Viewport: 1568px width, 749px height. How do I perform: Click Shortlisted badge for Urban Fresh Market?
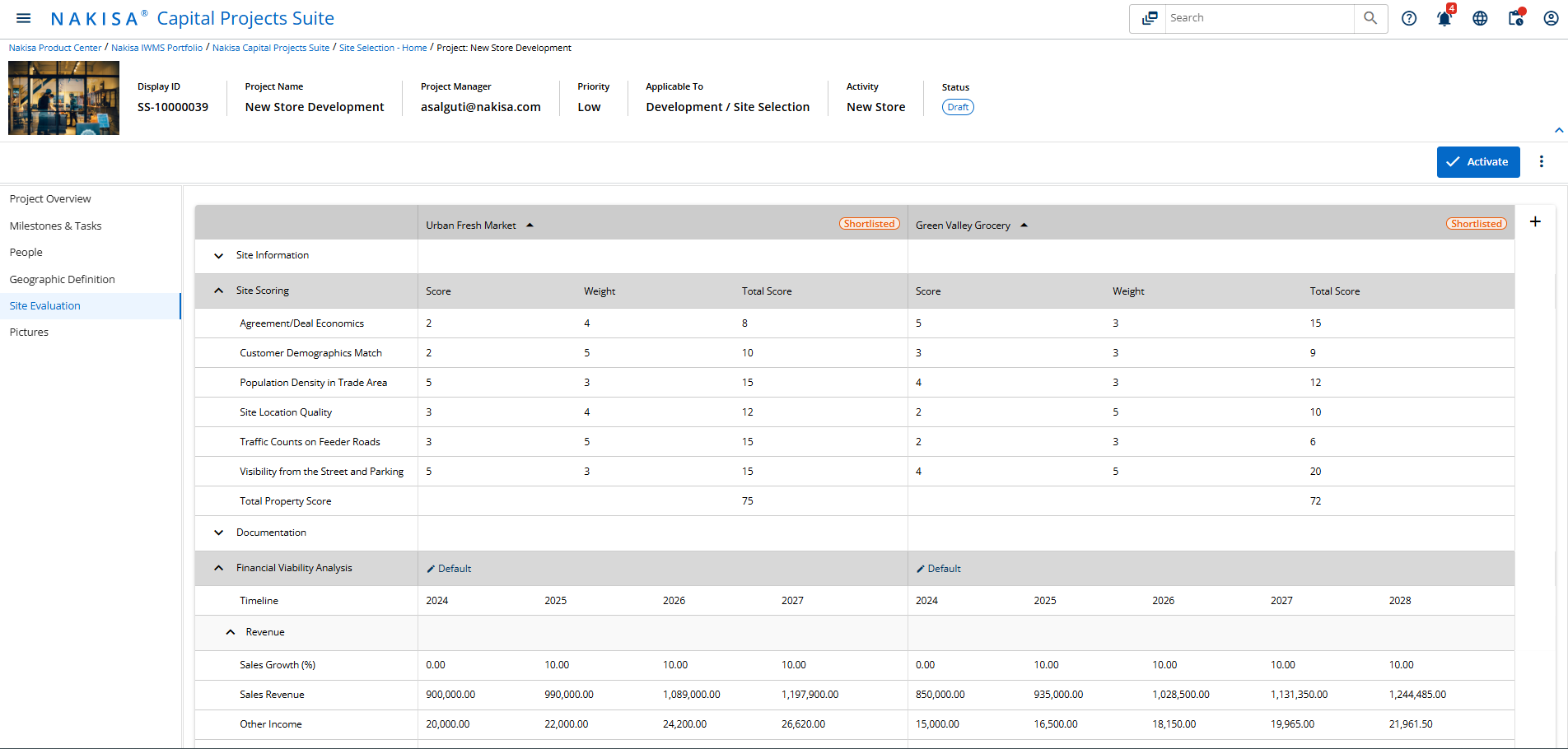870,224
